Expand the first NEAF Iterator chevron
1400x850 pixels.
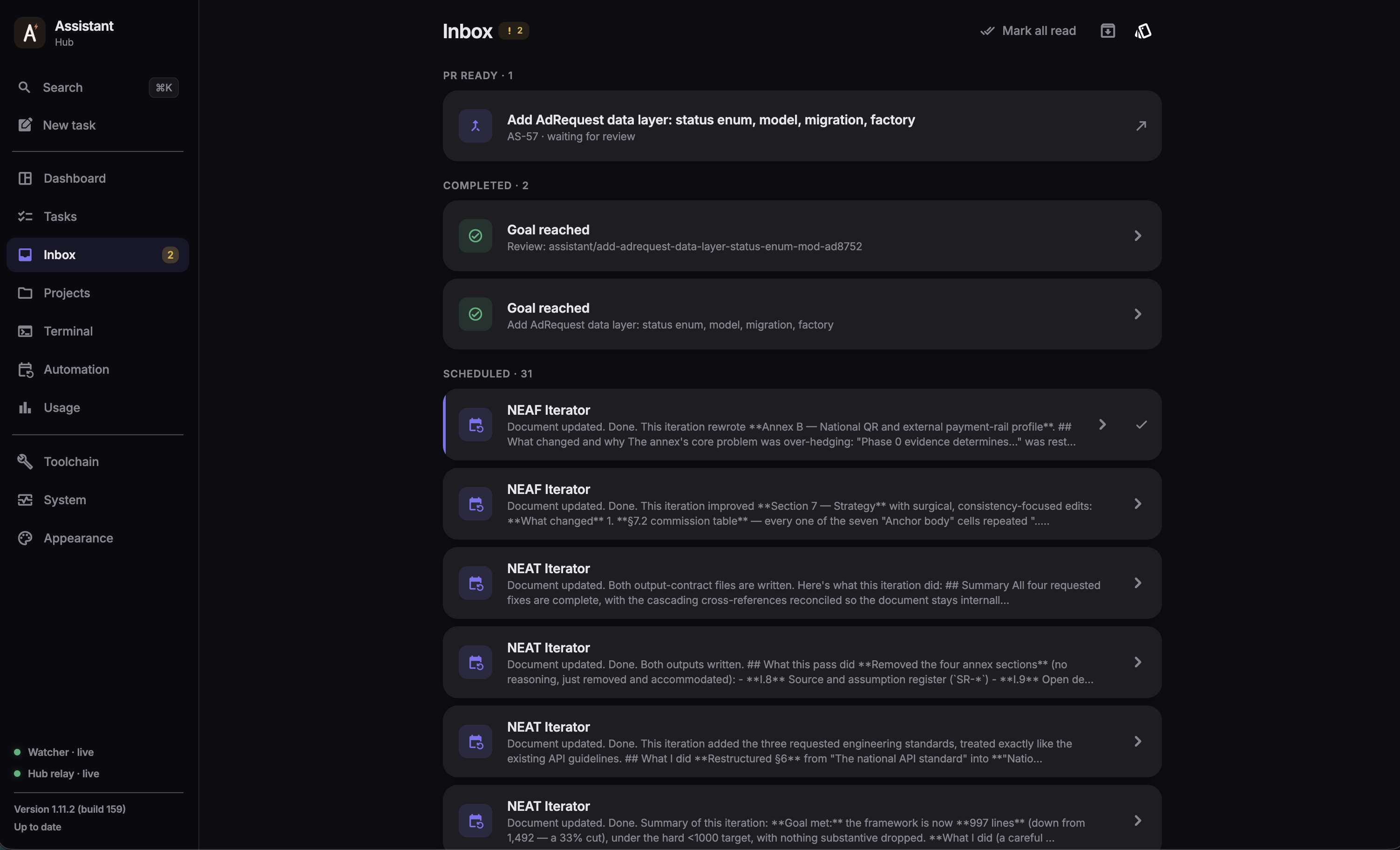[1102, 425]
